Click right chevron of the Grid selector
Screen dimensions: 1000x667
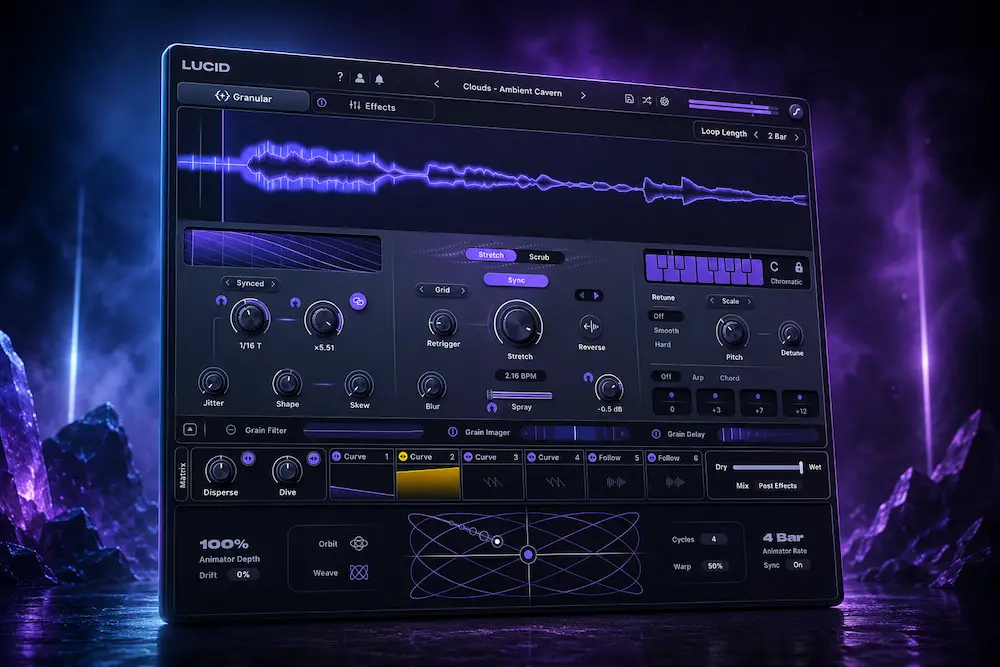pyautogui.click(x=463, y=290)
